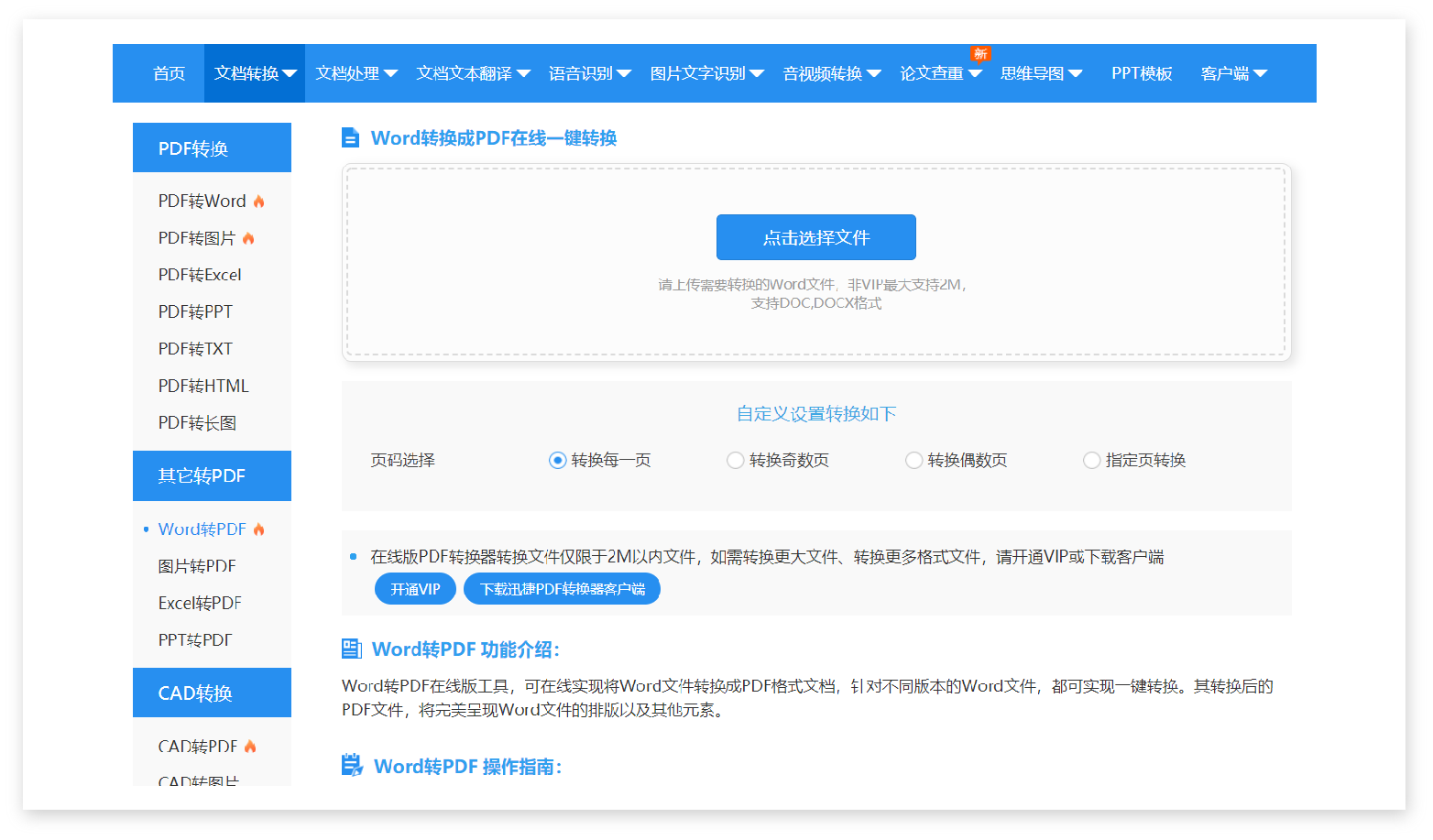
Task: Click the 其它转PDF sidebar section header
Action: point(212,475)
